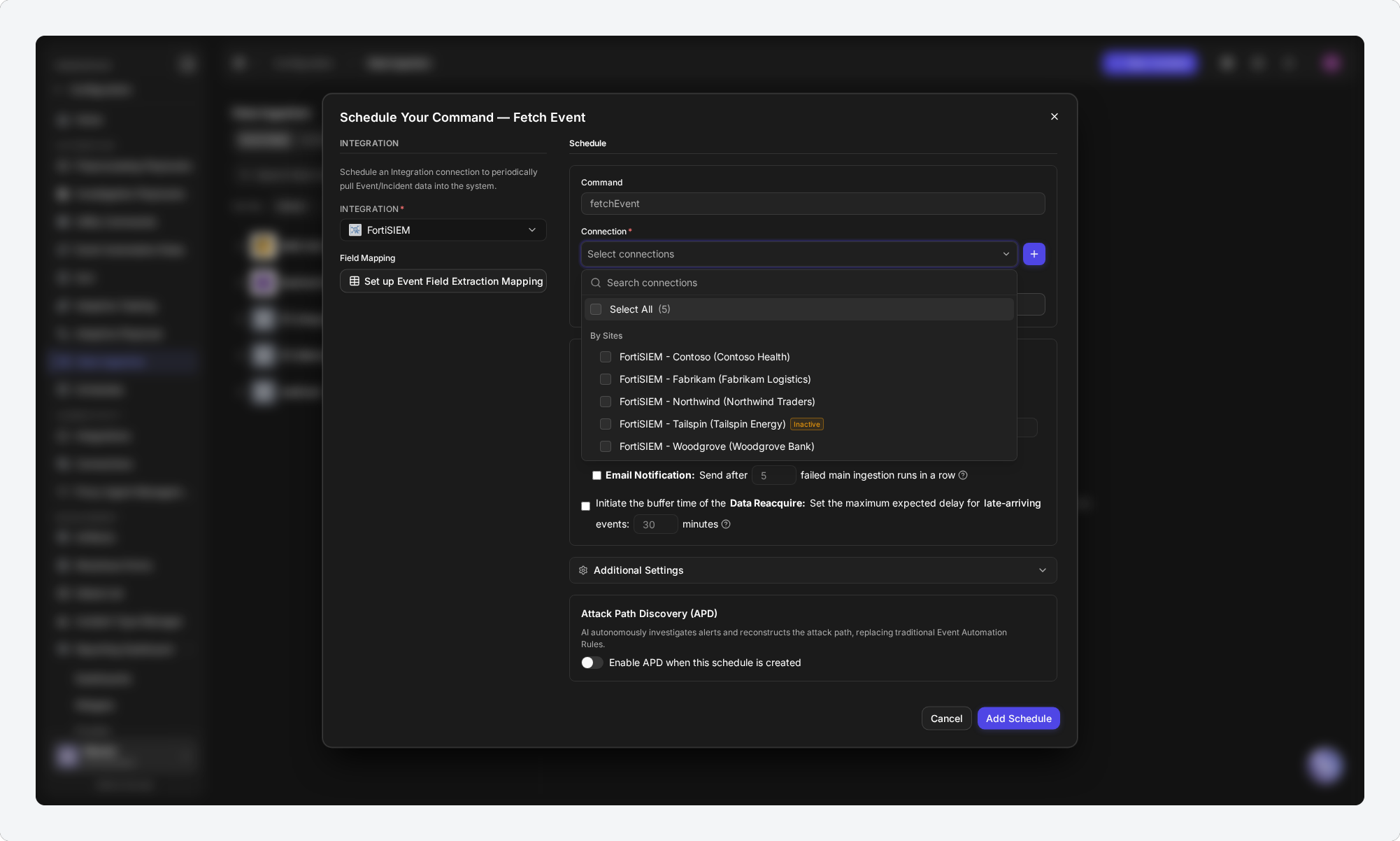Tick the Select All connections checkbox

(596, 309)
